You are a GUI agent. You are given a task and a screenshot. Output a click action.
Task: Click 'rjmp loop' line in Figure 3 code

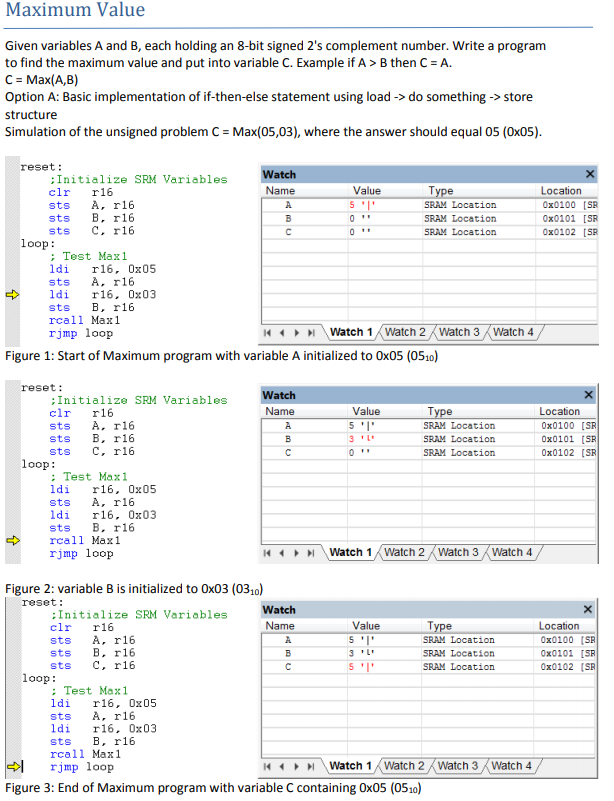point(82,767)
